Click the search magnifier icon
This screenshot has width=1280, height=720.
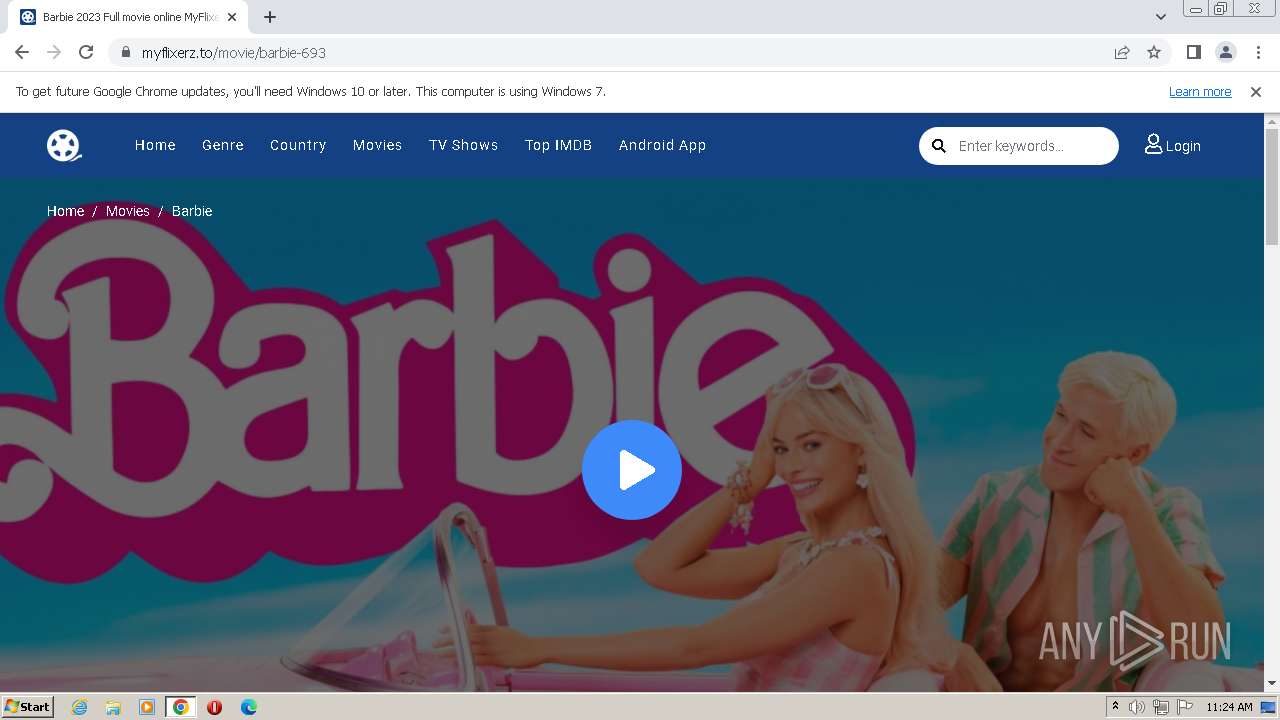[939, 146]
